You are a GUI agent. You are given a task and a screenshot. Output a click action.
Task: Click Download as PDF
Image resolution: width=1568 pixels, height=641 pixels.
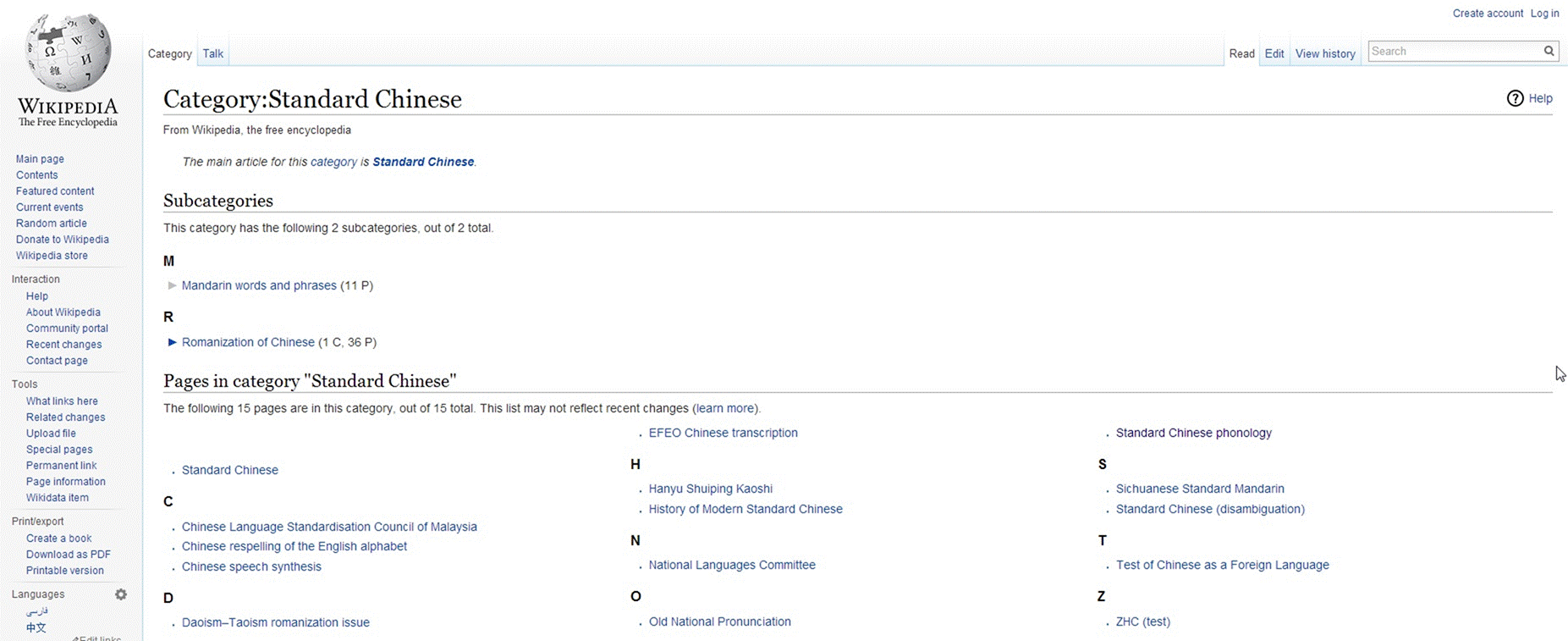click(x=69, y=555)
